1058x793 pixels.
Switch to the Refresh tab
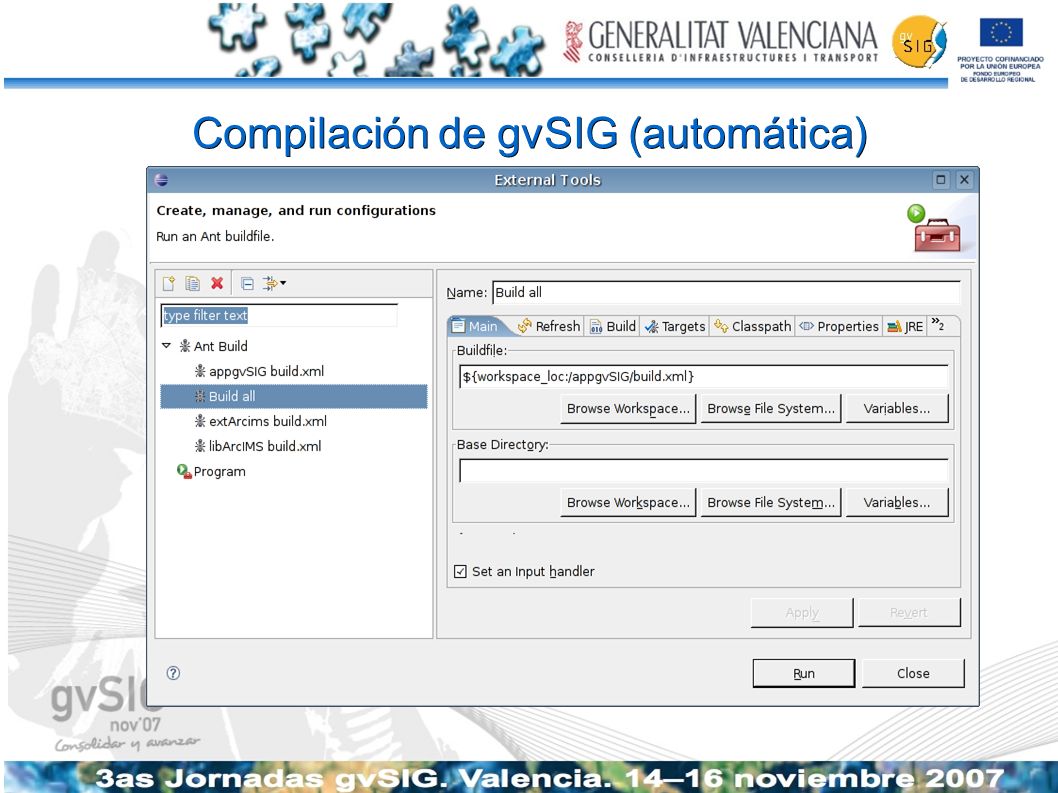(549, 326)
